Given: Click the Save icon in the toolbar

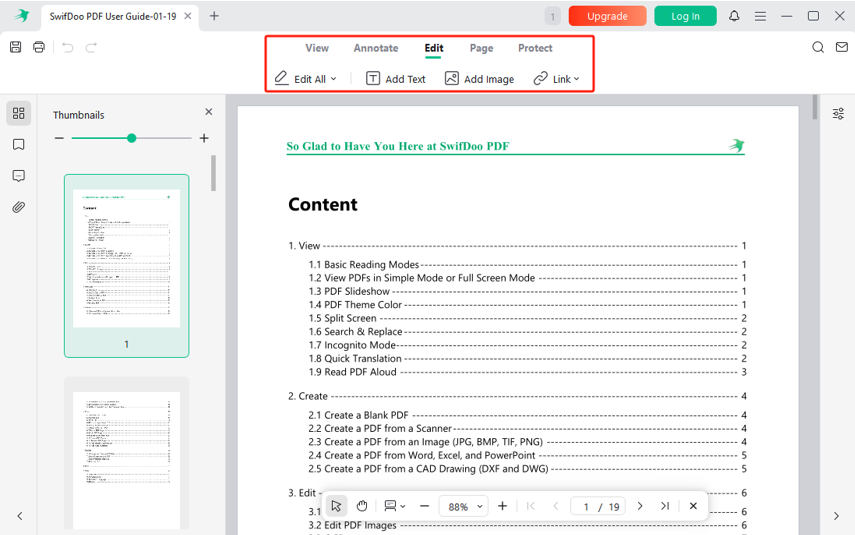Looking at the screenshot, I should (x=15, y=47).
